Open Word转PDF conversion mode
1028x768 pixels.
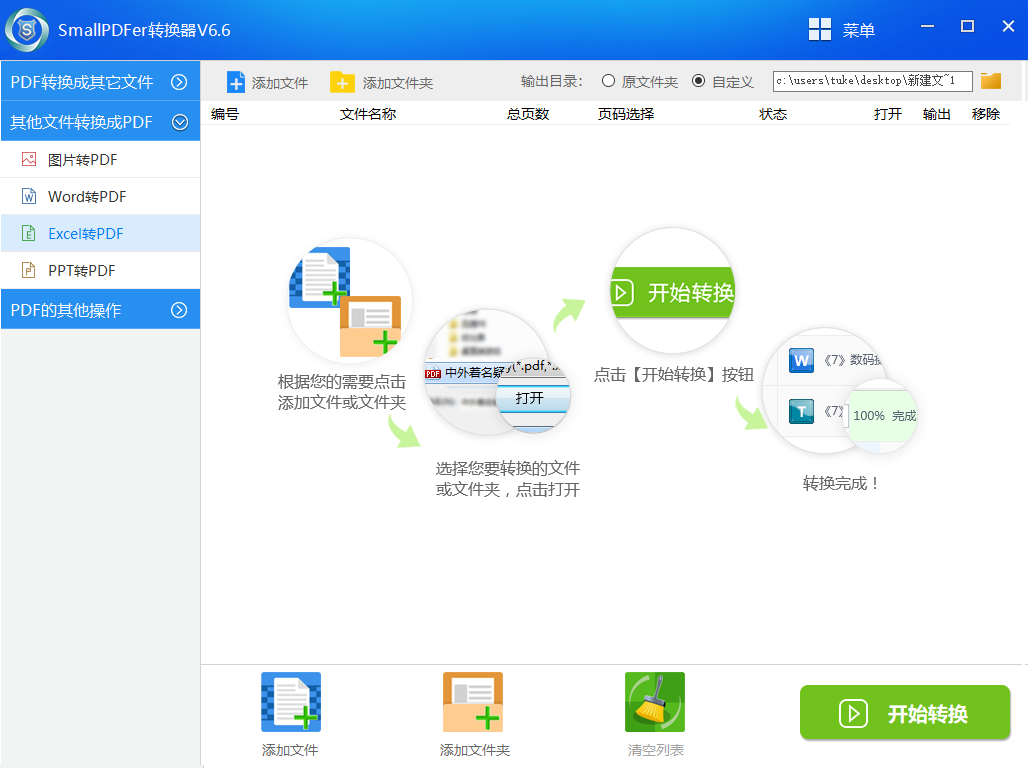29,196
